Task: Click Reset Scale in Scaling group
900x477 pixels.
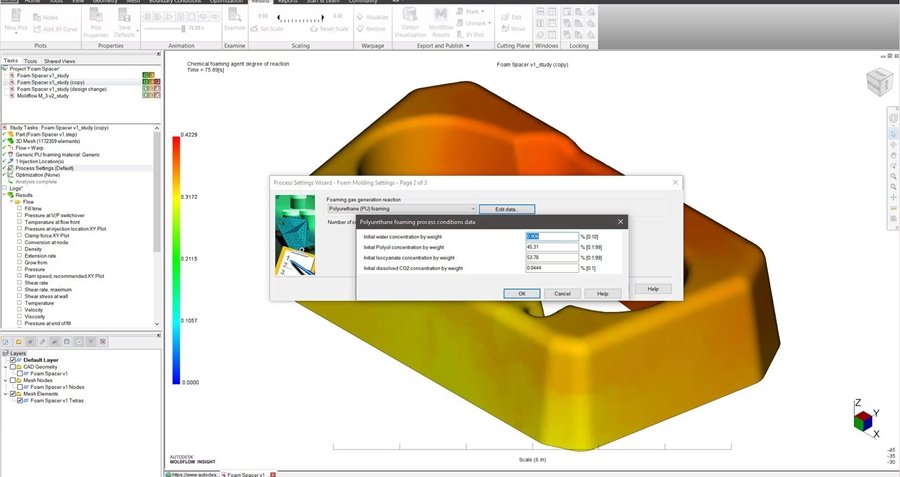Action: click(x=329, y=29)
